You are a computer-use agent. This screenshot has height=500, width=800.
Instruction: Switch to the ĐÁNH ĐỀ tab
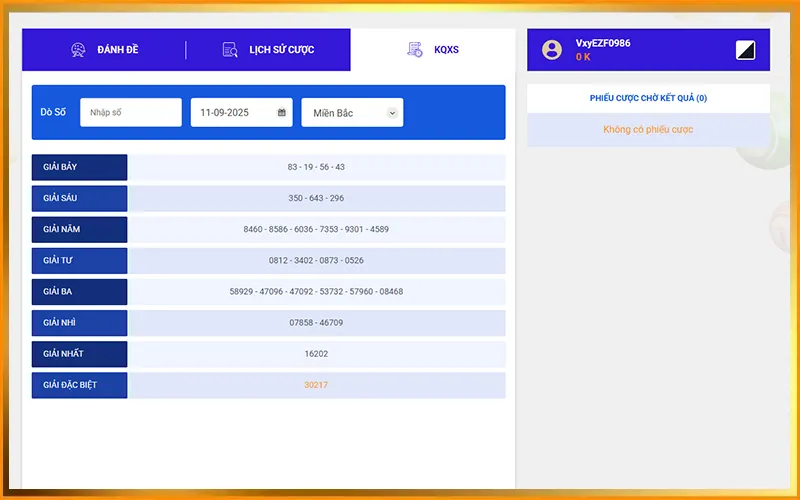coord(118,50)
